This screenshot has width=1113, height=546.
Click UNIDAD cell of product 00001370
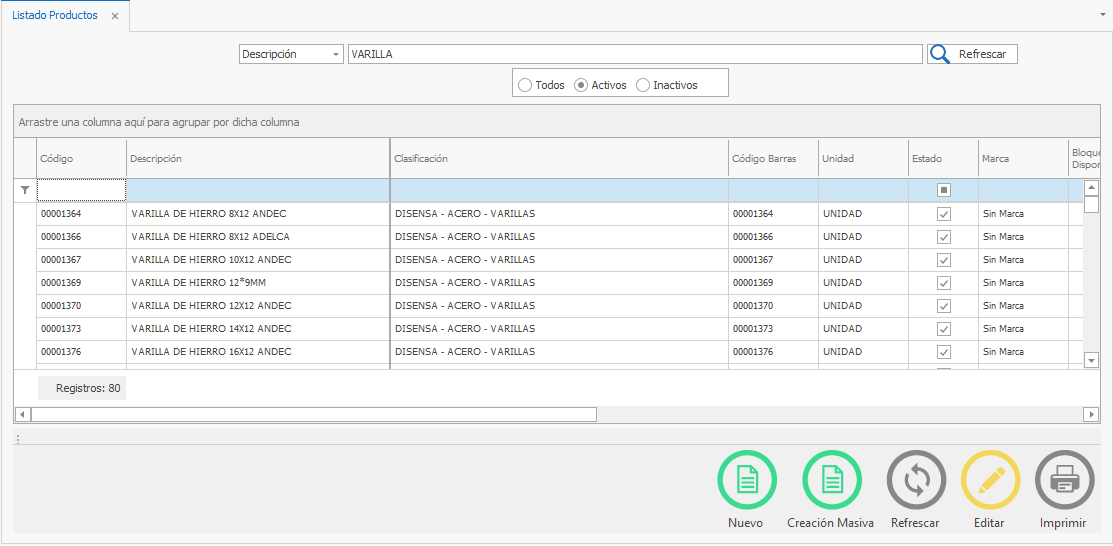(x=863, y=305)
